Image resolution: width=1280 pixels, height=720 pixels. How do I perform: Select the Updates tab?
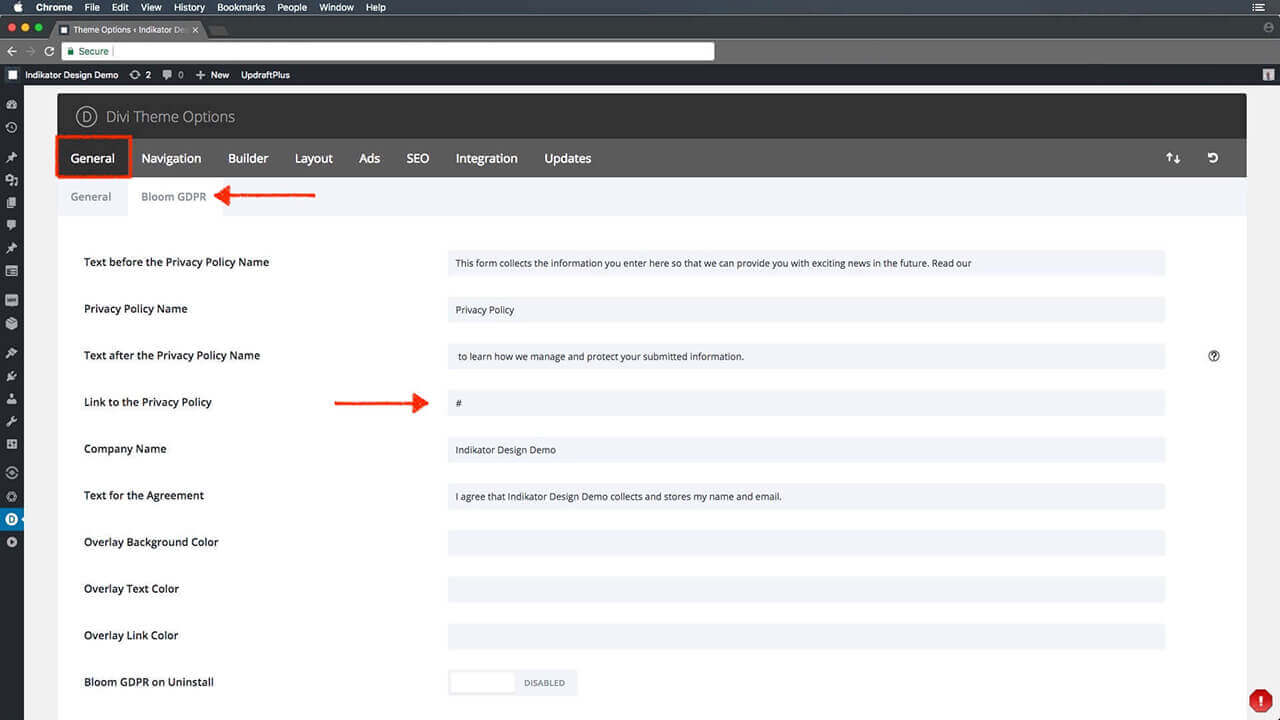click(x=568, y=158)
